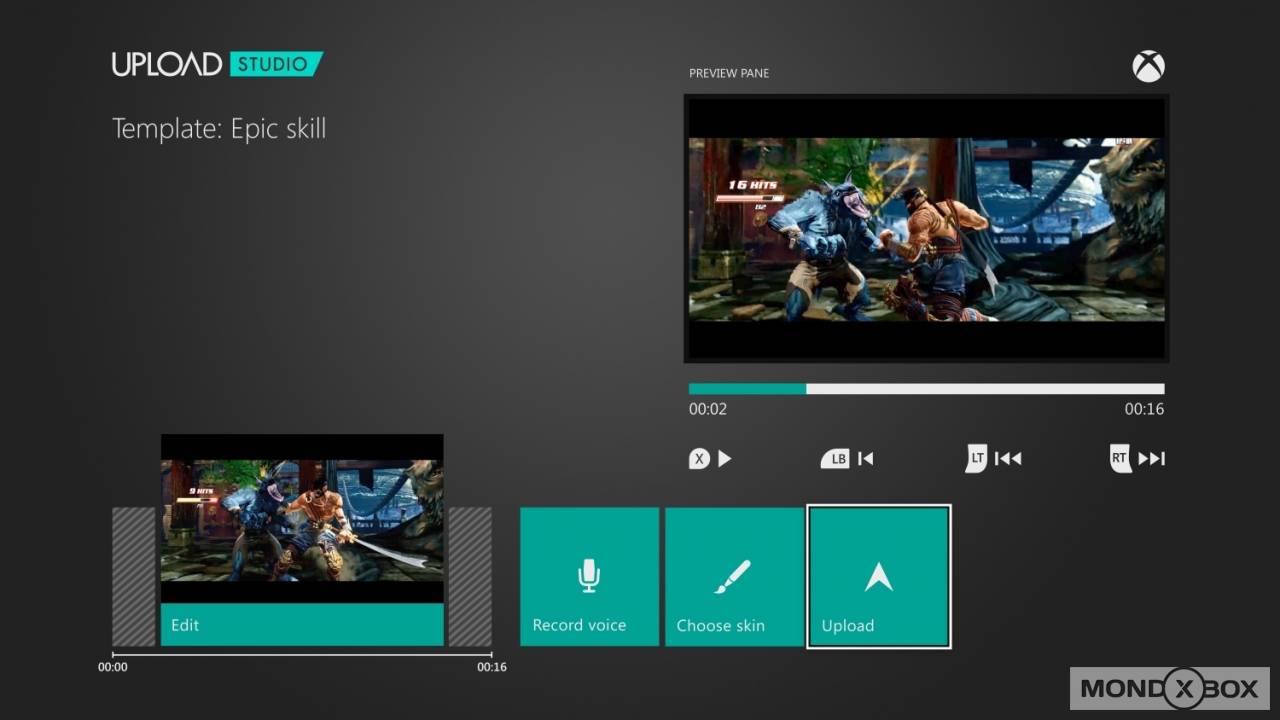Hit the Upload arrow icon tile

pyautogui.click(x=878, y=576)
